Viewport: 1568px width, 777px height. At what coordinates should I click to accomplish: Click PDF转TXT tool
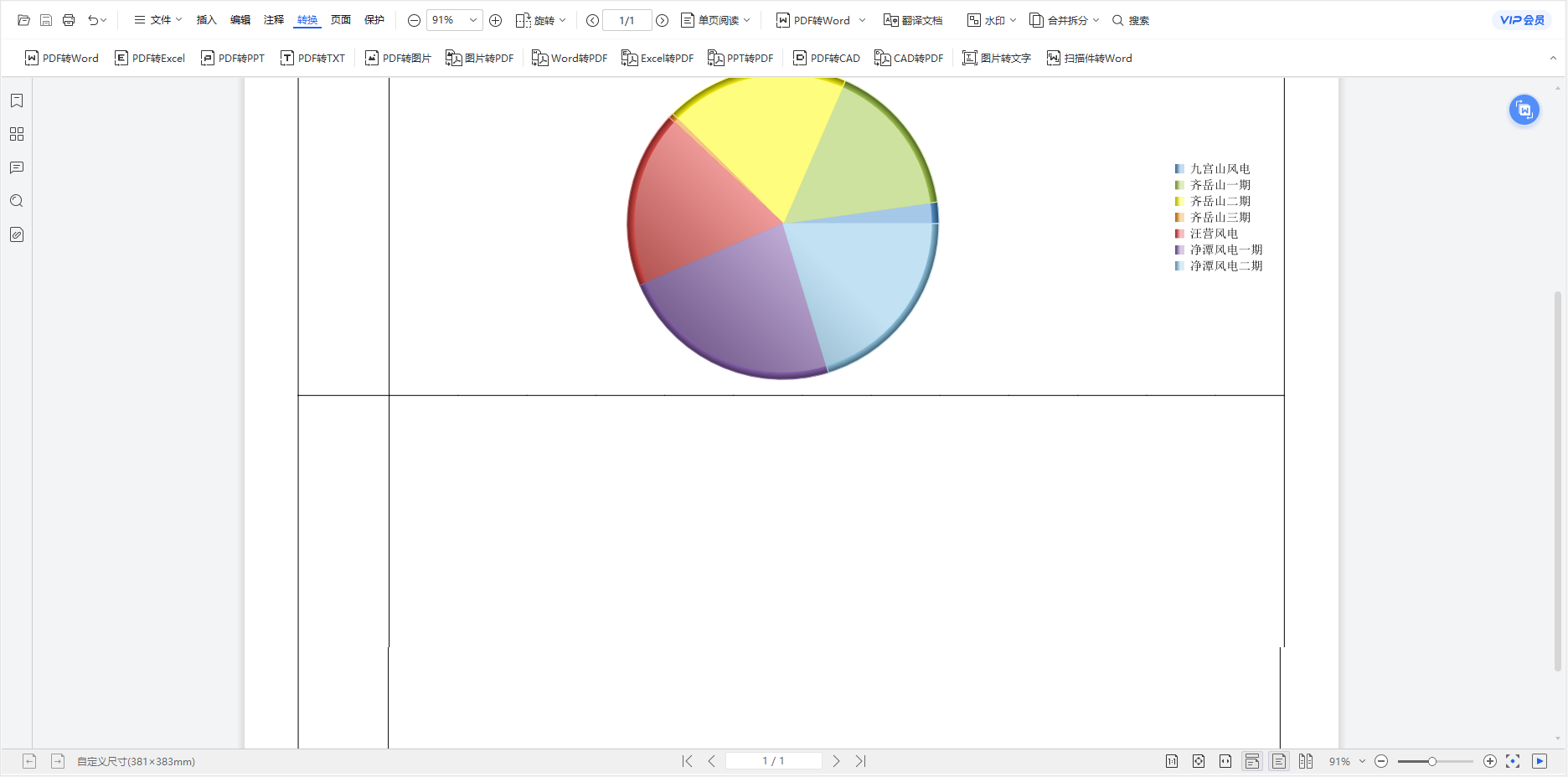click(312, 58)
